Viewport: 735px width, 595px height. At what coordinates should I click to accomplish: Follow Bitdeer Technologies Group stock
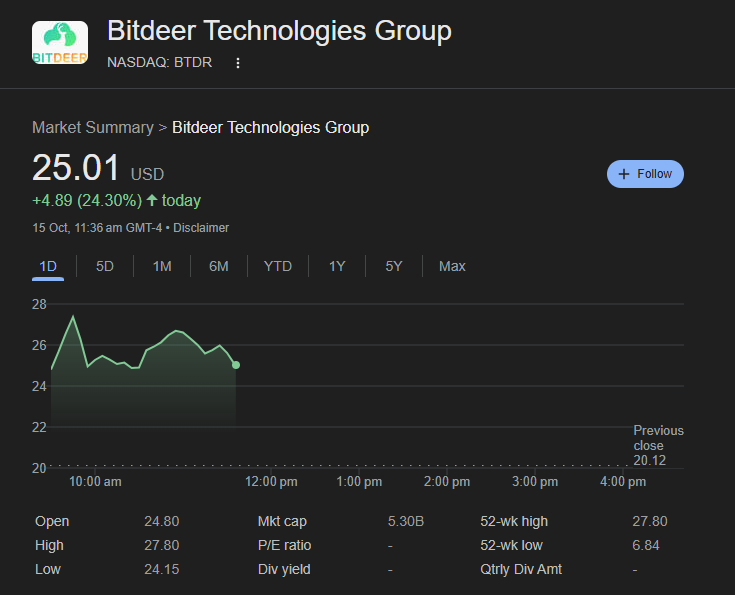pyautogui.click(x=645, y=174)
